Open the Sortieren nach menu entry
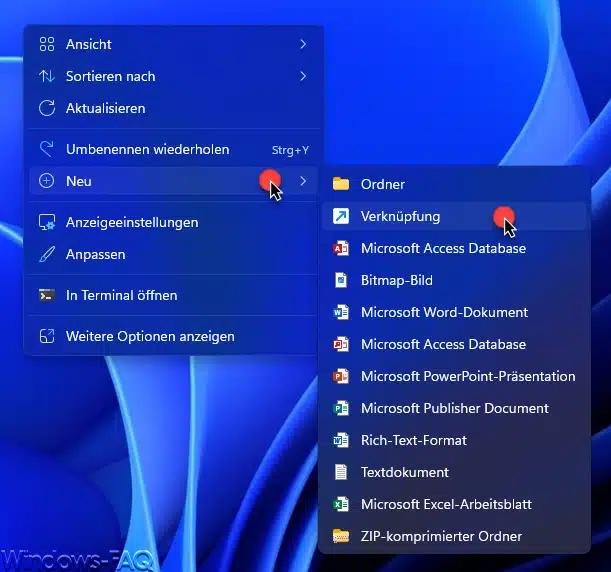611x572 pixels. [173, 76]
